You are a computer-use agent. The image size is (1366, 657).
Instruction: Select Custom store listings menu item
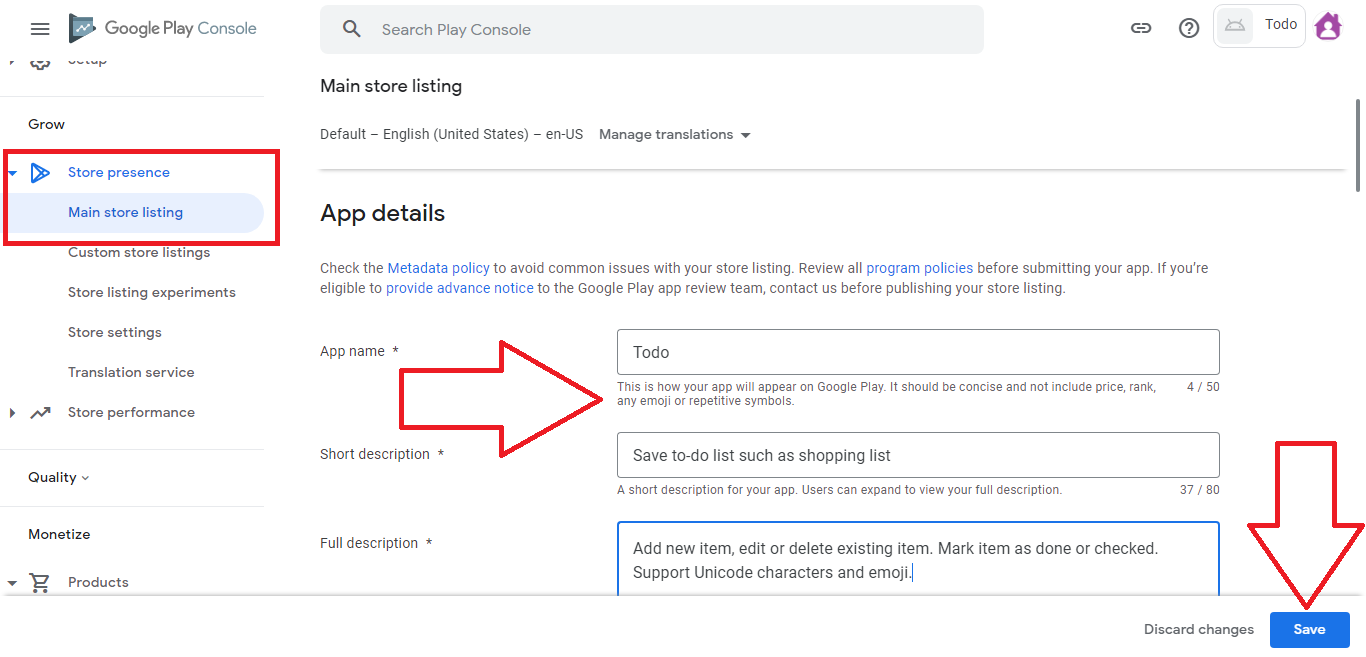point(139,253)
